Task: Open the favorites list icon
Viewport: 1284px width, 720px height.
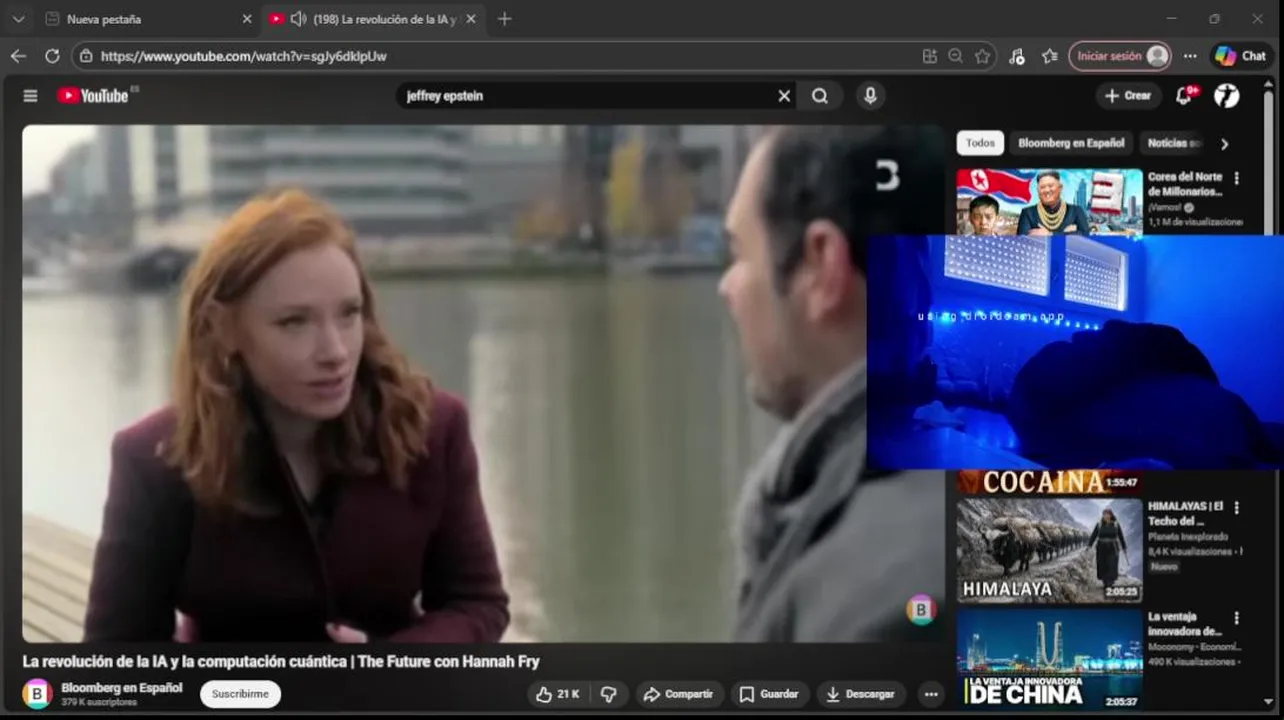Action: pos(1049,56)
